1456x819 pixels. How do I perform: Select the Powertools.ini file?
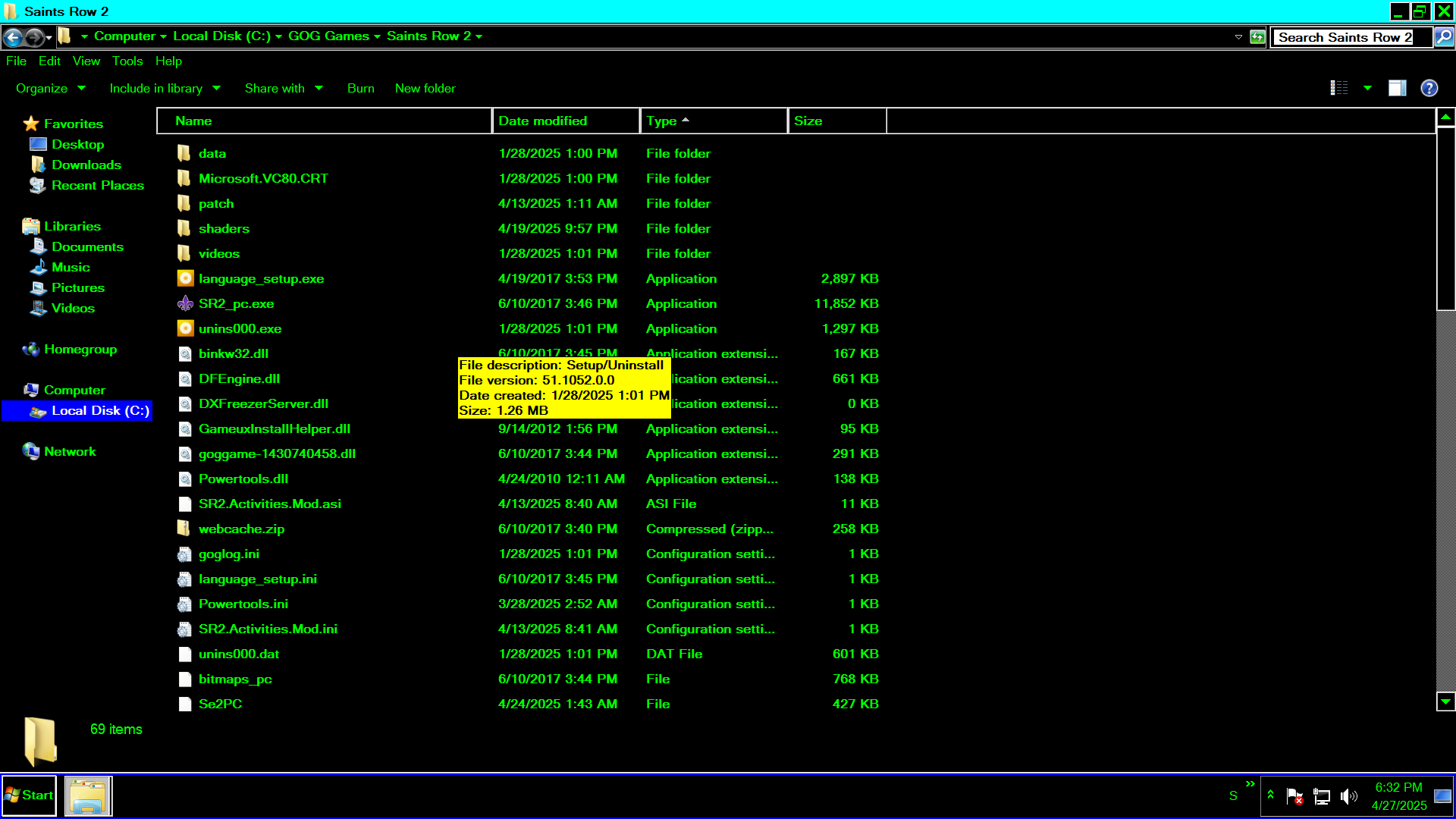[243, 604]
